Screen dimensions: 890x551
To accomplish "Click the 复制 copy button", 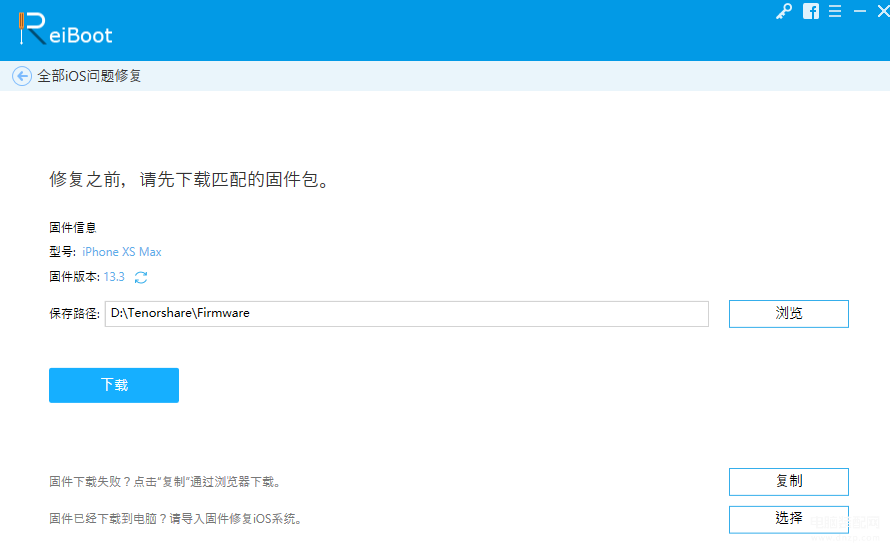I will tap(788, 482).
